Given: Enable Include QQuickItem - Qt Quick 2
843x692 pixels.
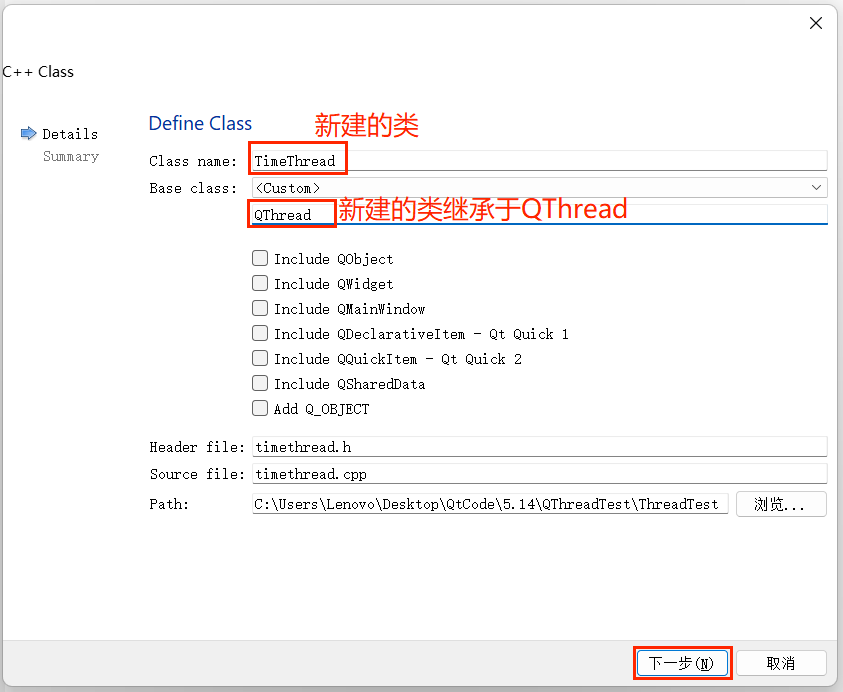Looking at the screenshot, I should [x=260, y=359].
